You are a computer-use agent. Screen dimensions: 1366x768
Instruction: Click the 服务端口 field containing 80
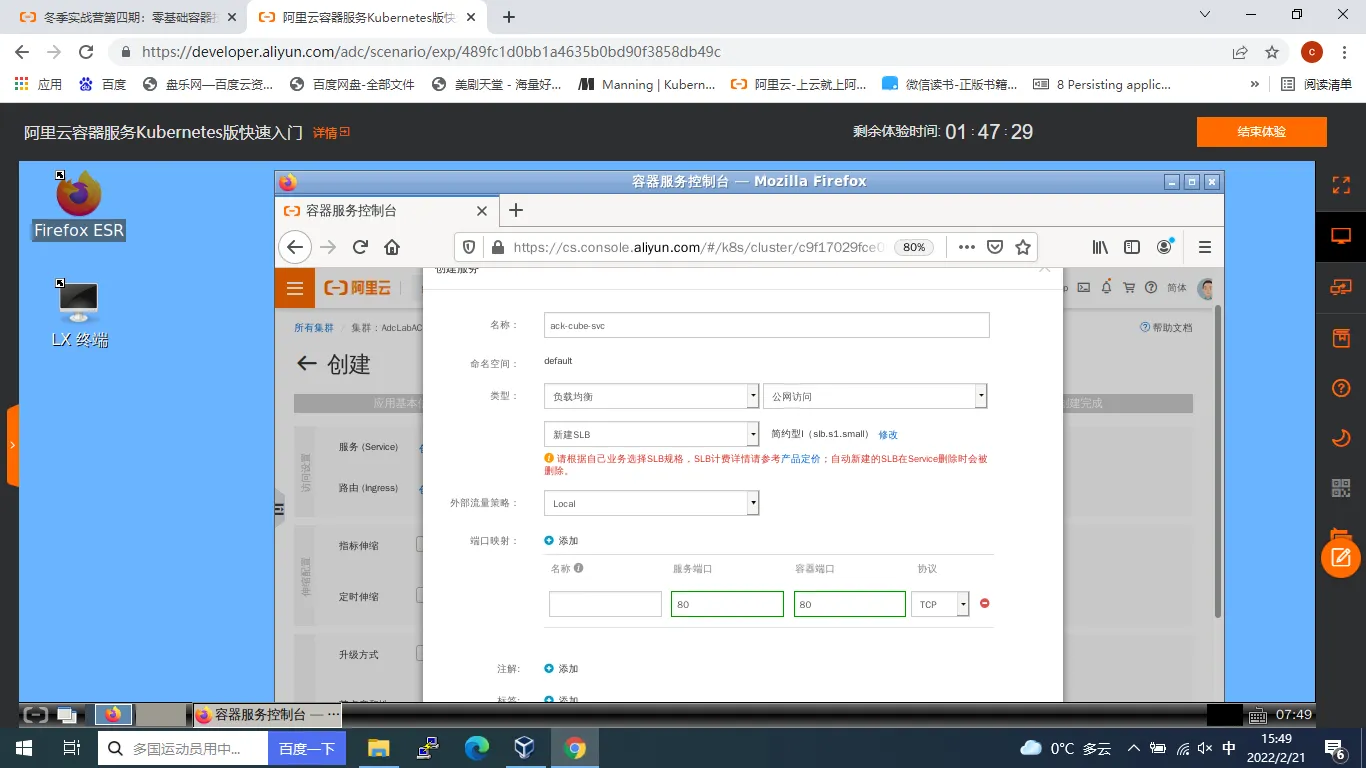point(727,604)
